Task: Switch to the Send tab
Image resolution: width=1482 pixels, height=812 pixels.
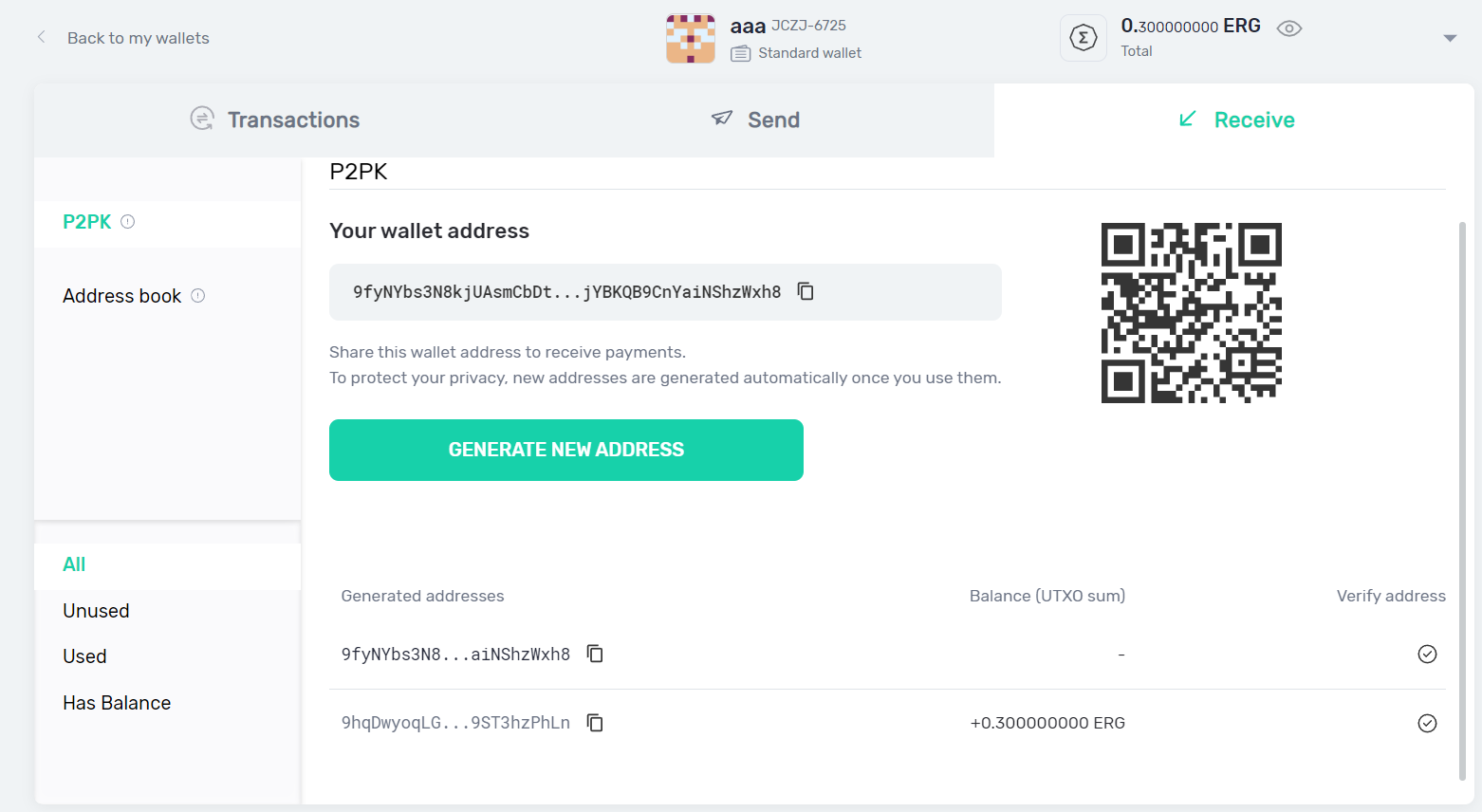Action: tap(755, 120)
